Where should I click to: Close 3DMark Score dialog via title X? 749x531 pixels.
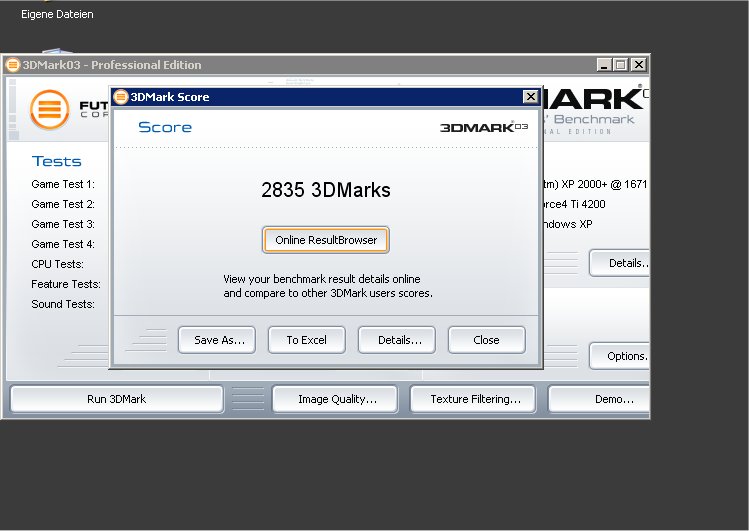coord(530,97)
